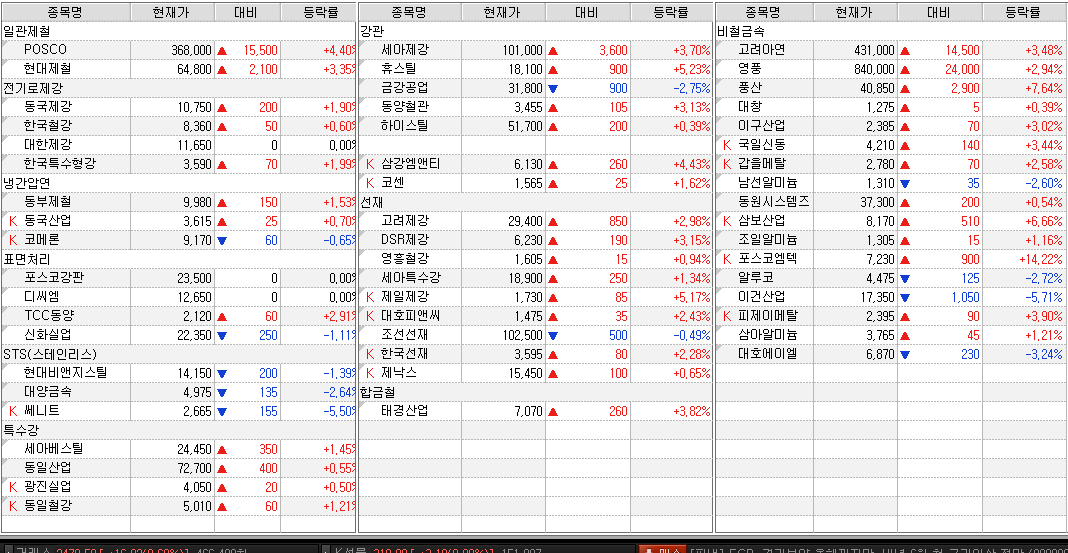Click 등락률 column header in the right panel
1068x553 pixels.
[x=1022, y=12]
